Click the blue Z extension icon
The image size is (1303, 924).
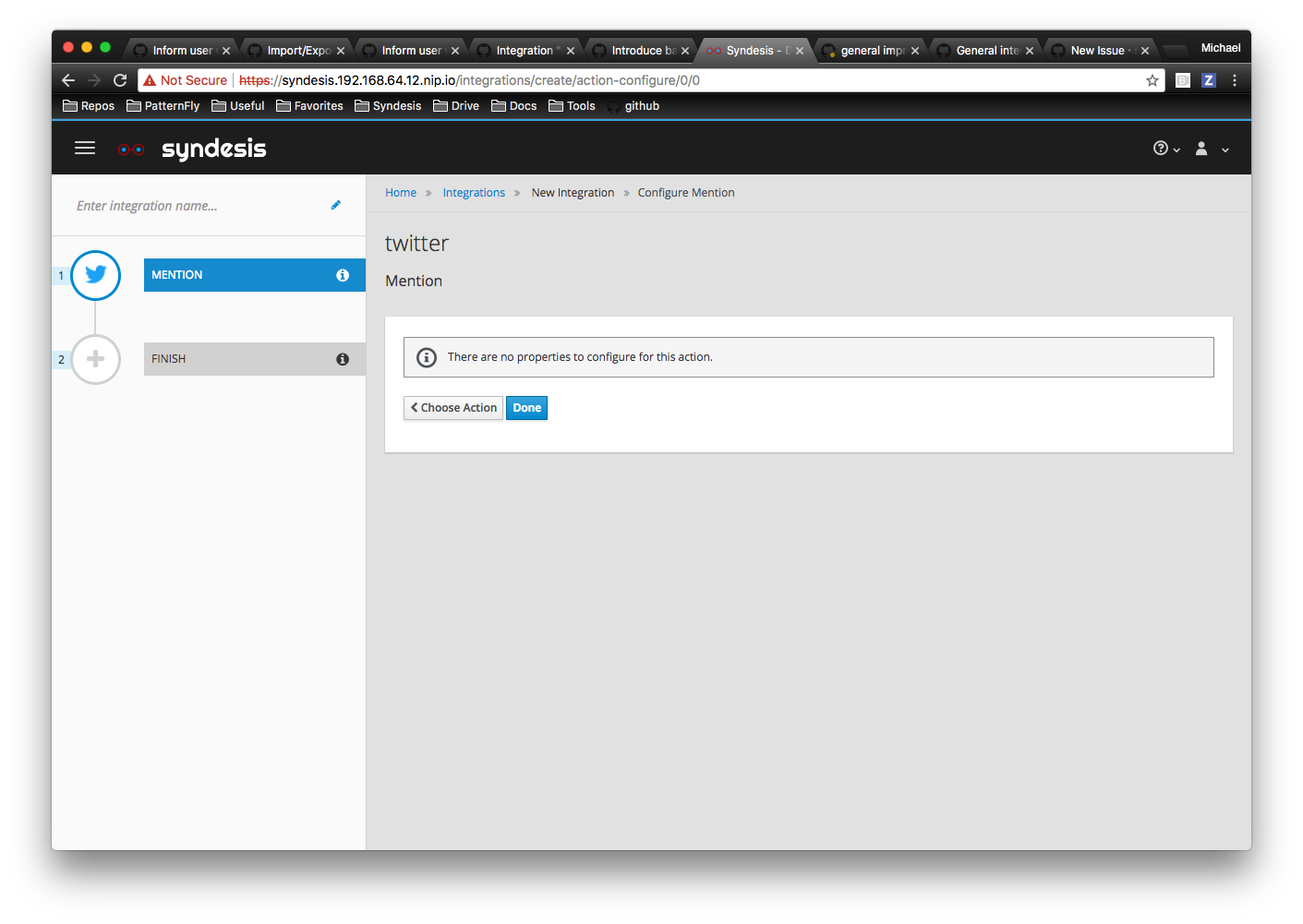(1209, 80)
